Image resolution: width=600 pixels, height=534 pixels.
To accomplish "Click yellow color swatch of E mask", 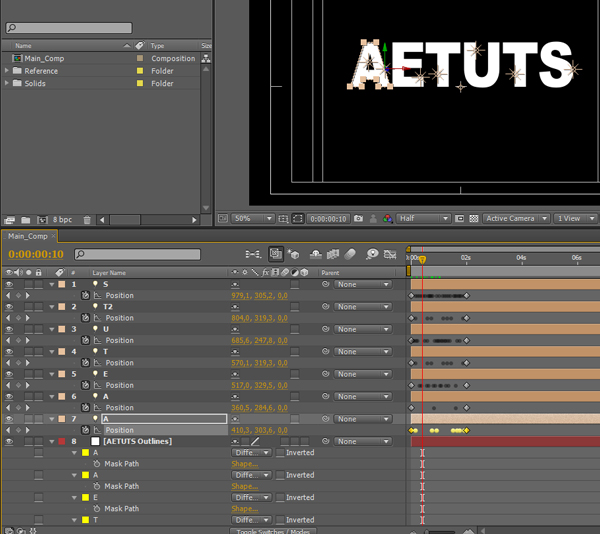I will [86, 498].
